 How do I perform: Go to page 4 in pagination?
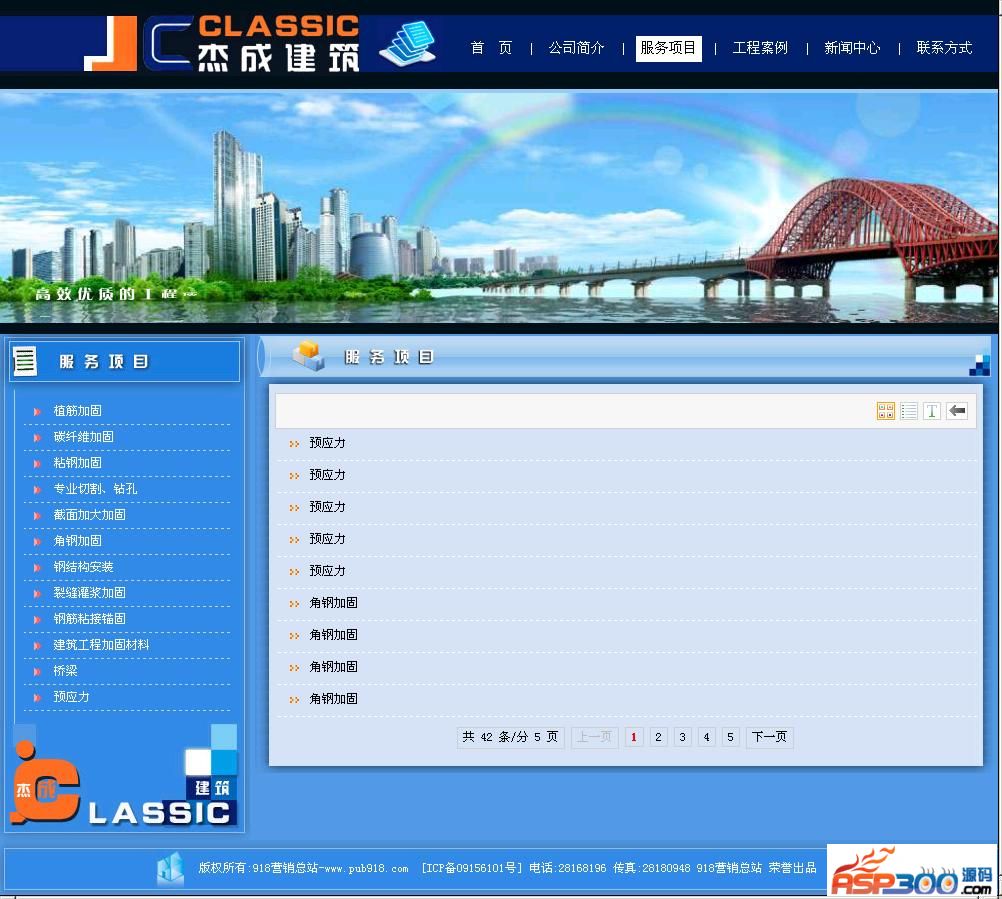pyautogui.click(x=706, y=737)
